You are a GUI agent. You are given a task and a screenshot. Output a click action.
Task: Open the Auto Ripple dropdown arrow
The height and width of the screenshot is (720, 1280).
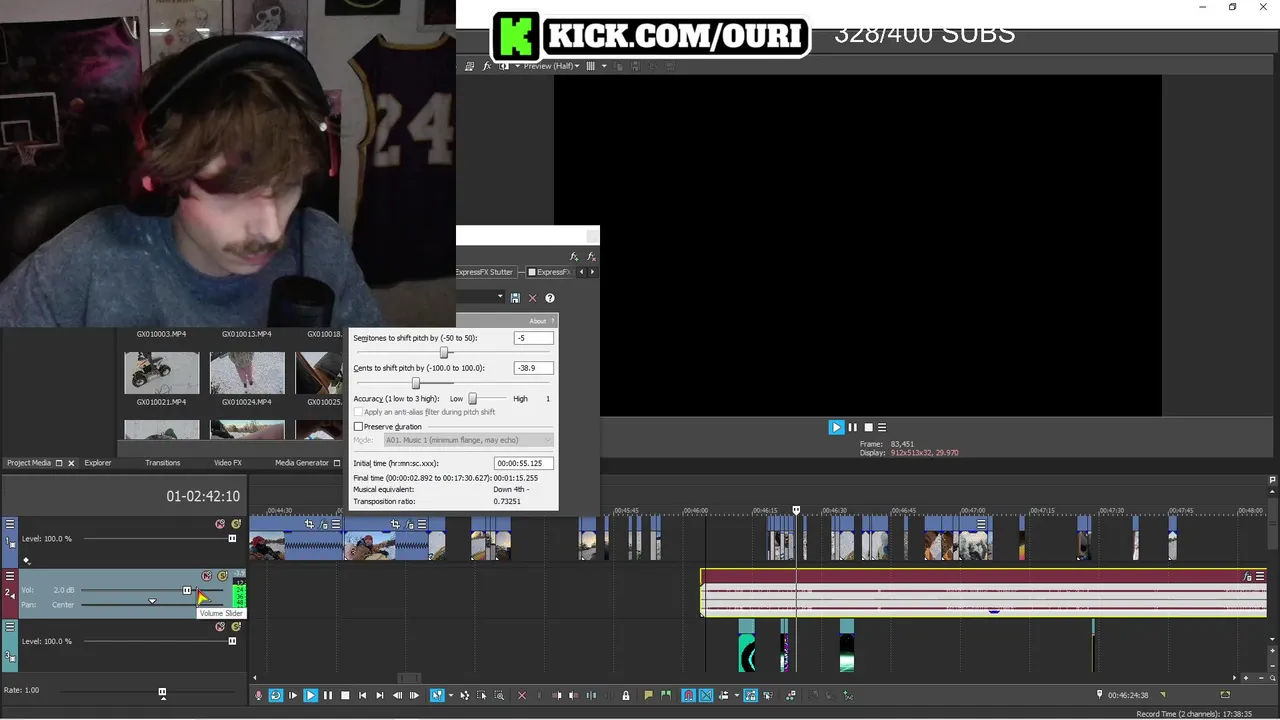pyautogui.click(x=736, y=695)
